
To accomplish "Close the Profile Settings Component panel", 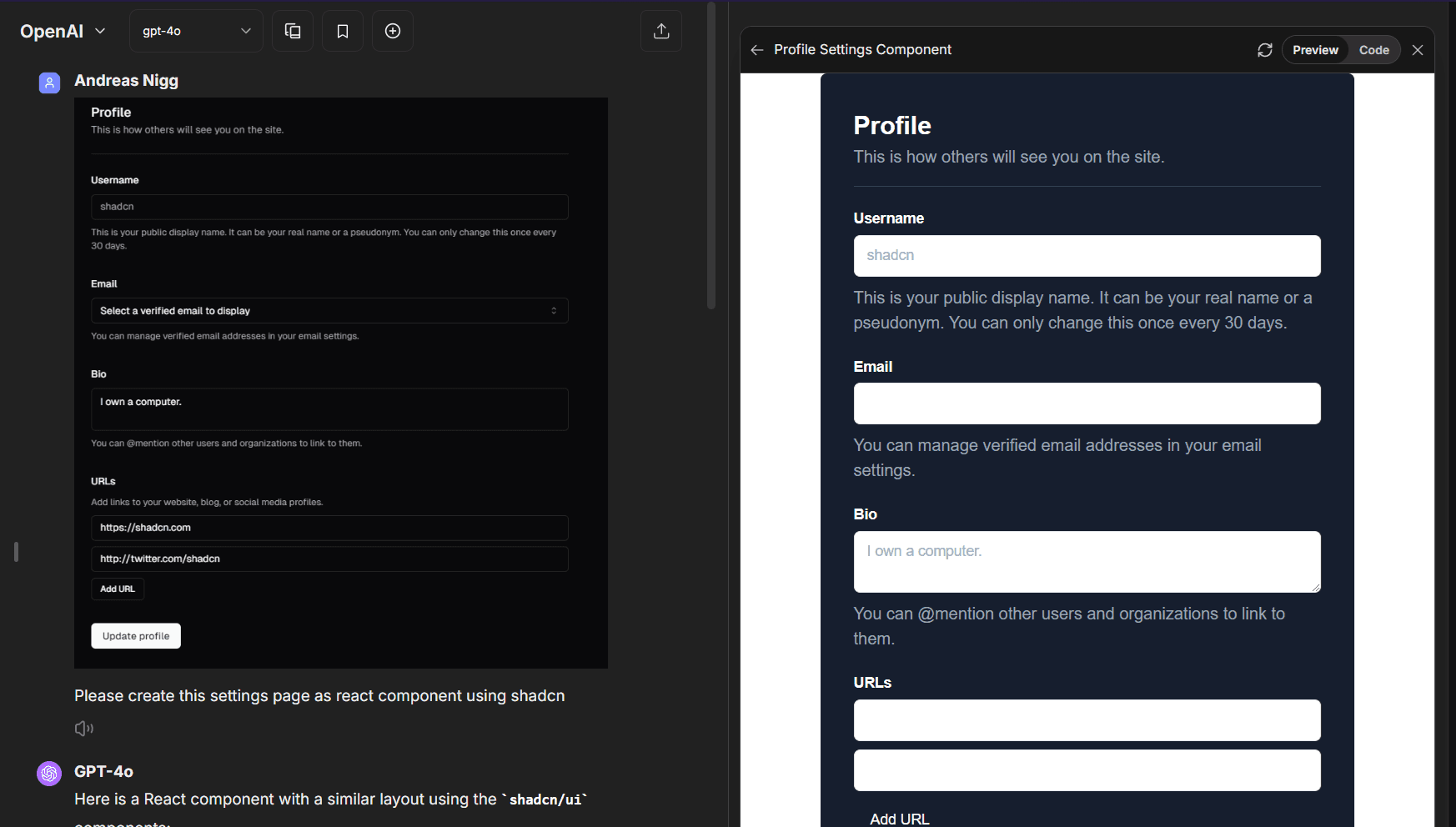I will point(1418,50).
